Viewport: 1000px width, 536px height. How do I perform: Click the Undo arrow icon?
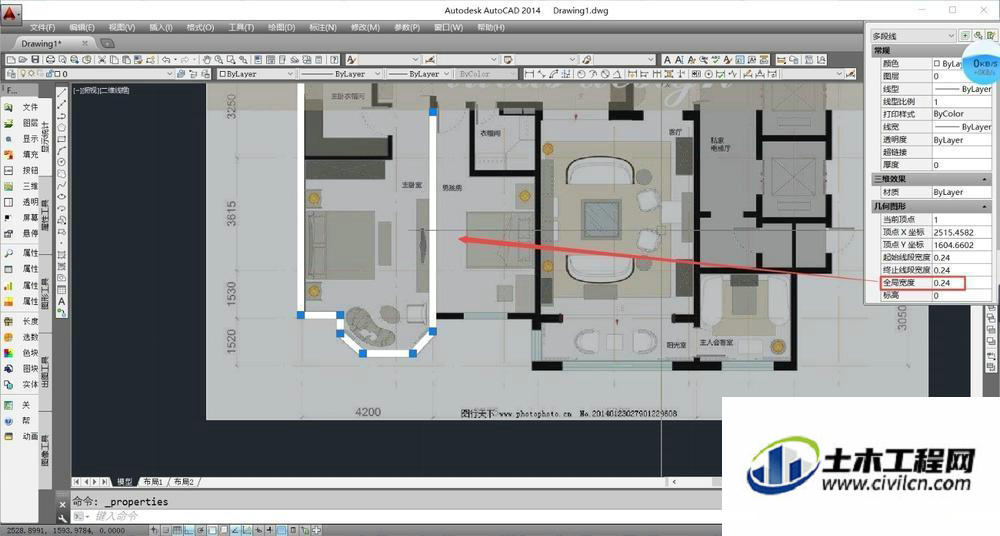pyautogui.click(x=166, y=59)
